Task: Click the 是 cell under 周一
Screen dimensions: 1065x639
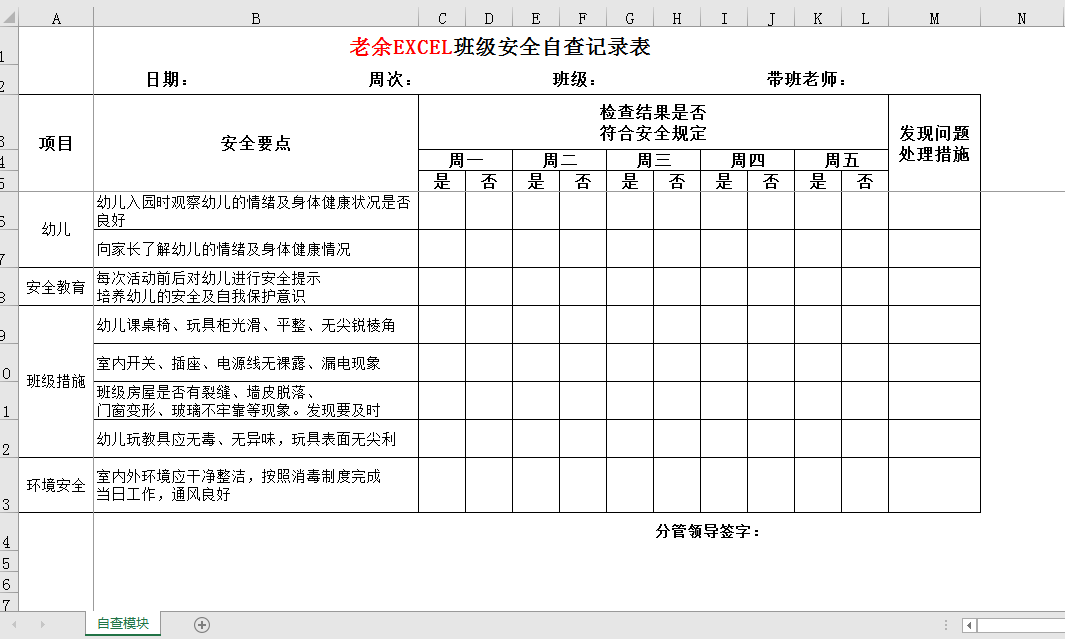Action: tap(442, 181)
